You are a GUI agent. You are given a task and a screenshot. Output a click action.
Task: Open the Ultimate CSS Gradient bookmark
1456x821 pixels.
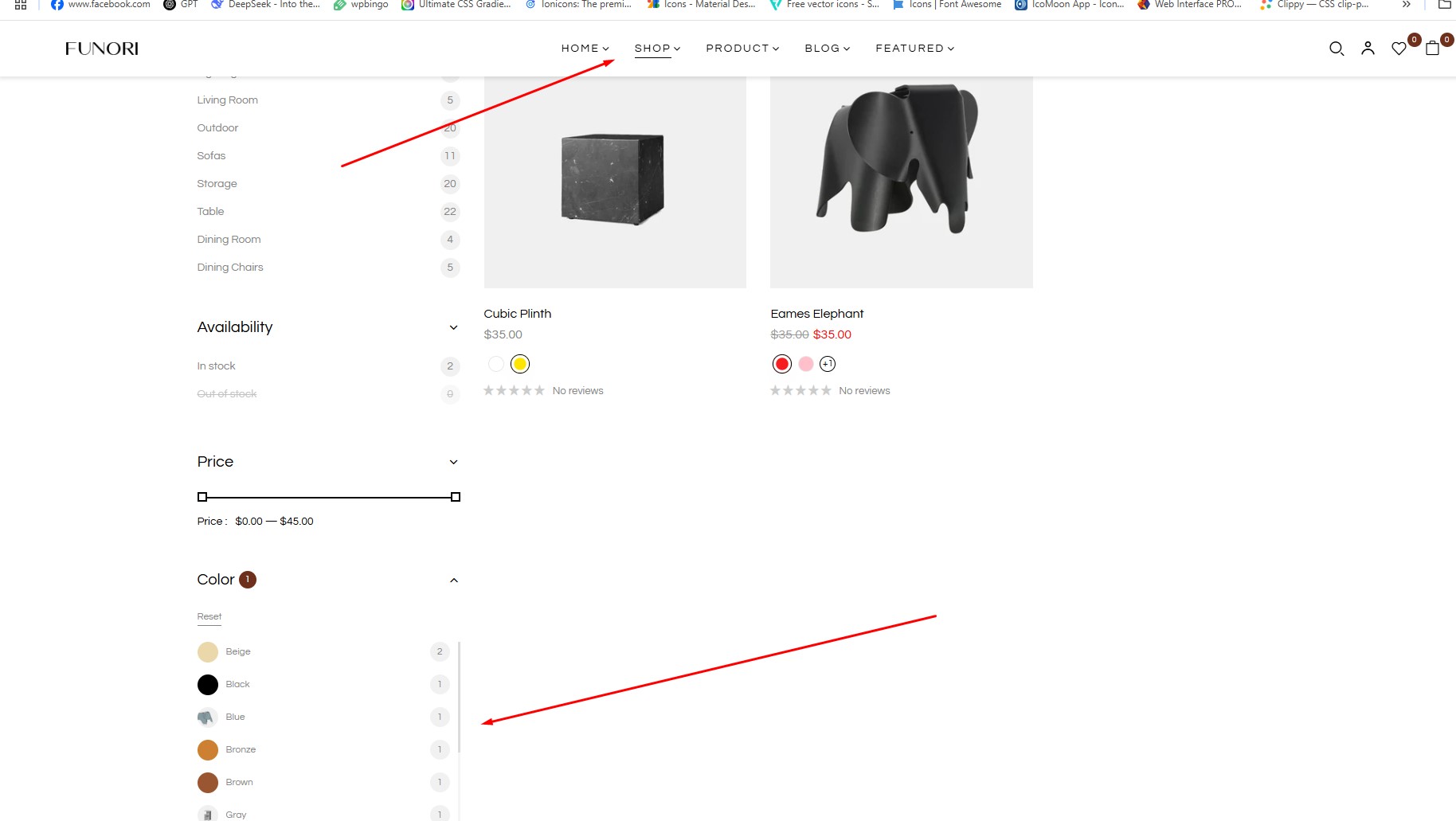pyautogui.click(x=456, y=5)
